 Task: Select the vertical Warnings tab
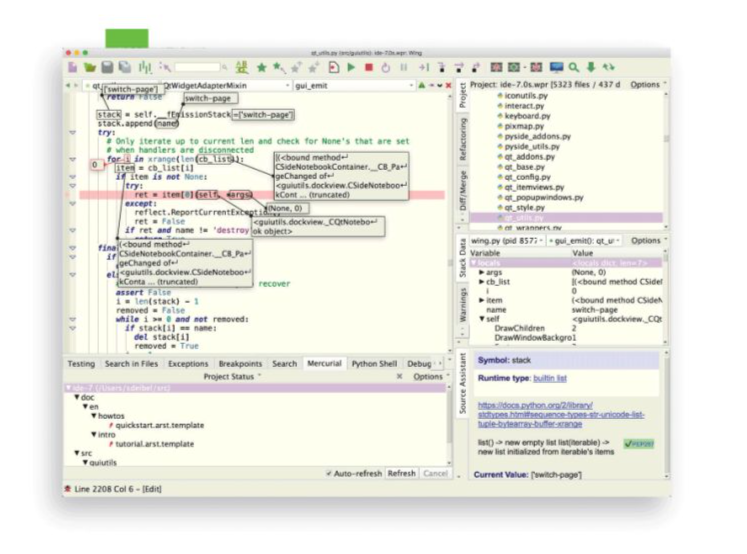(x=463, y=305)
